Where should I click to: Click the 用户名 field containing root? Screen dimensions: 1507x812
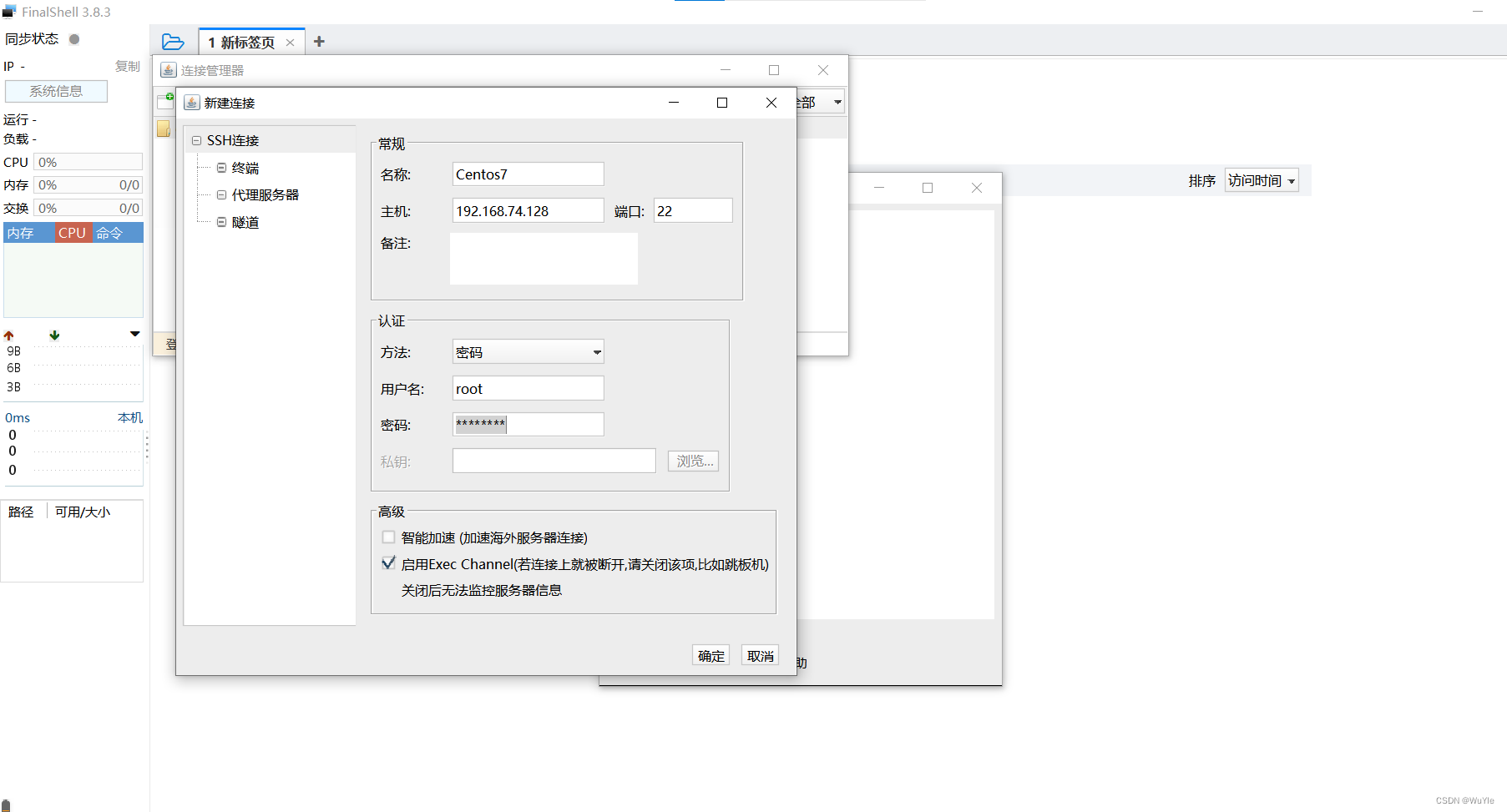click(528, 389)
